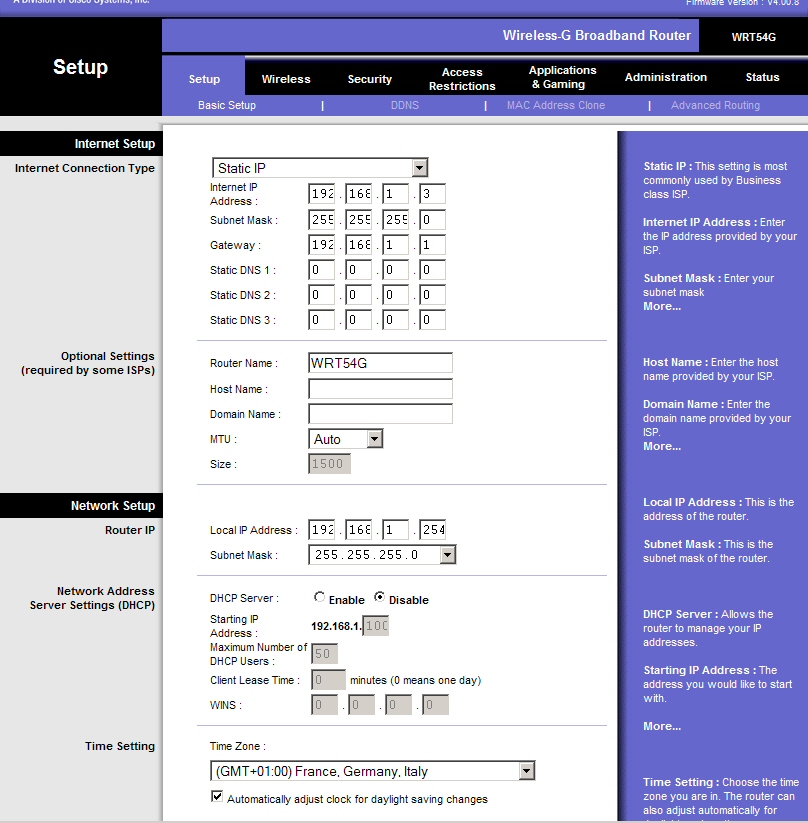Click last octet of Internet IP Address
Viewport: 808px width, 823px height.
click(433, 194)
